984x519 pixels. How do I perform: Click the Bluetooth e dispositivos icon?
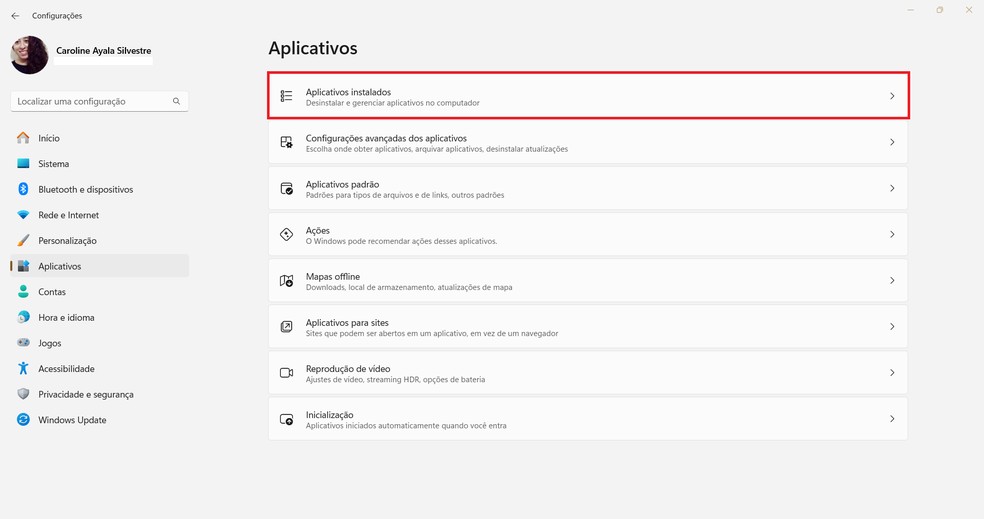pyautogui.click(x=23, y=189)
